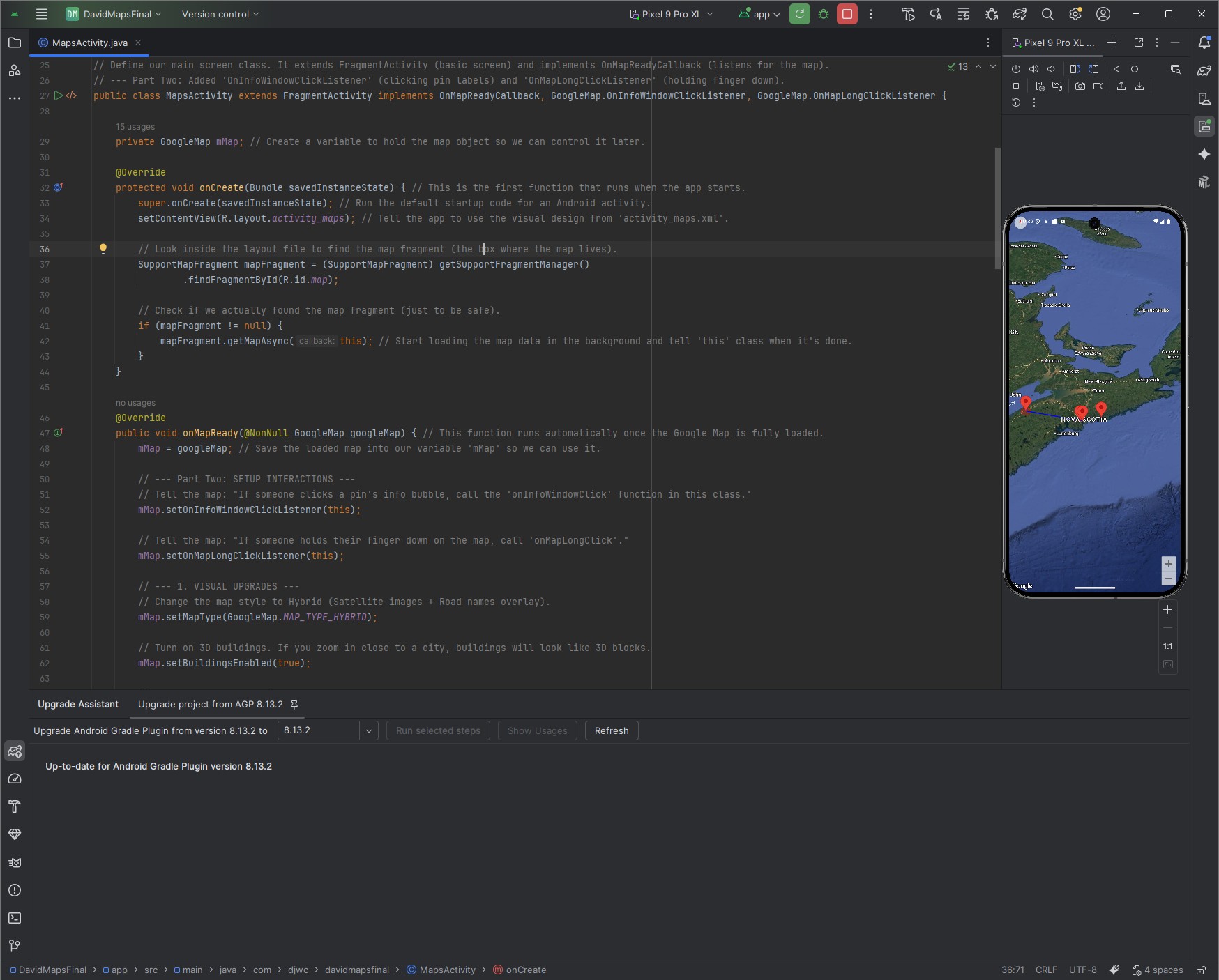
Task: Search everywhere using the magnifier icon
Action: pyautogui.click(x=1047, y=14)
